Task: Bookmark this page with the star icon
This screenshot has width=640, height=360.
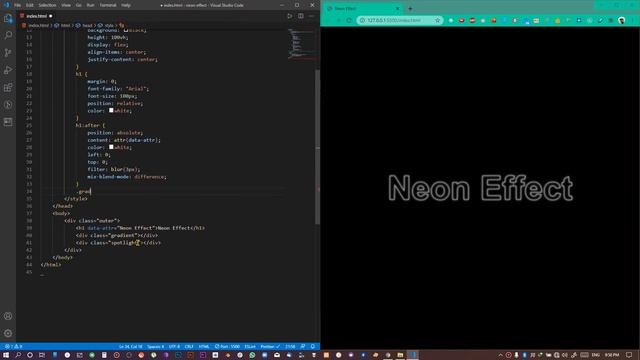Action: tap(438, 20)
